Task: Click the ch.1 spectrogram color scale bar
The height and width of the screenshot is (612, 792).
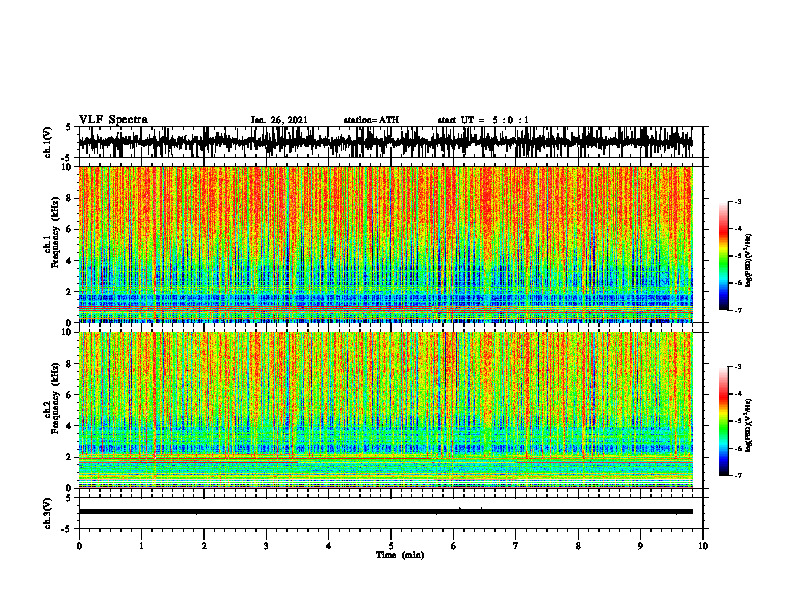Action: [x=723, y=255]
